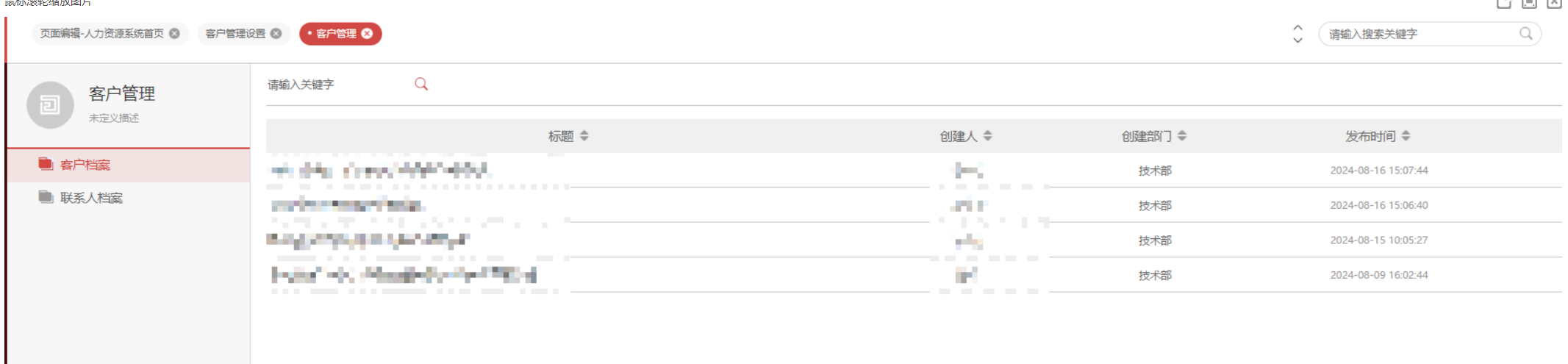Focus the 请输入关键字 filter field
Viewport: 1568px width, 364px height.
(334, 85)
